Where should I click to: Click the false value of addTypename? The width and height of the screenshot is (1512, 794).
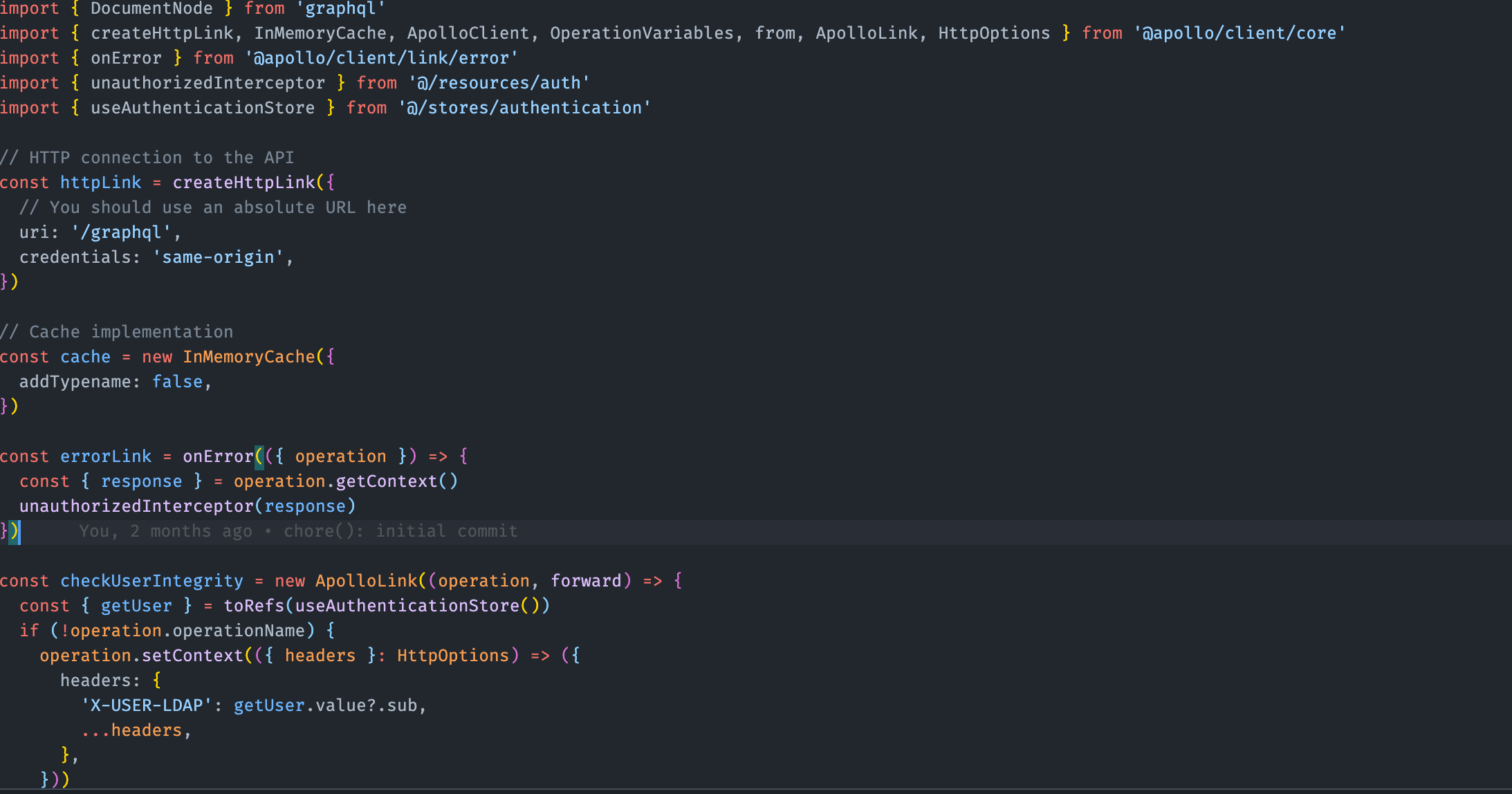pos(178,382)
